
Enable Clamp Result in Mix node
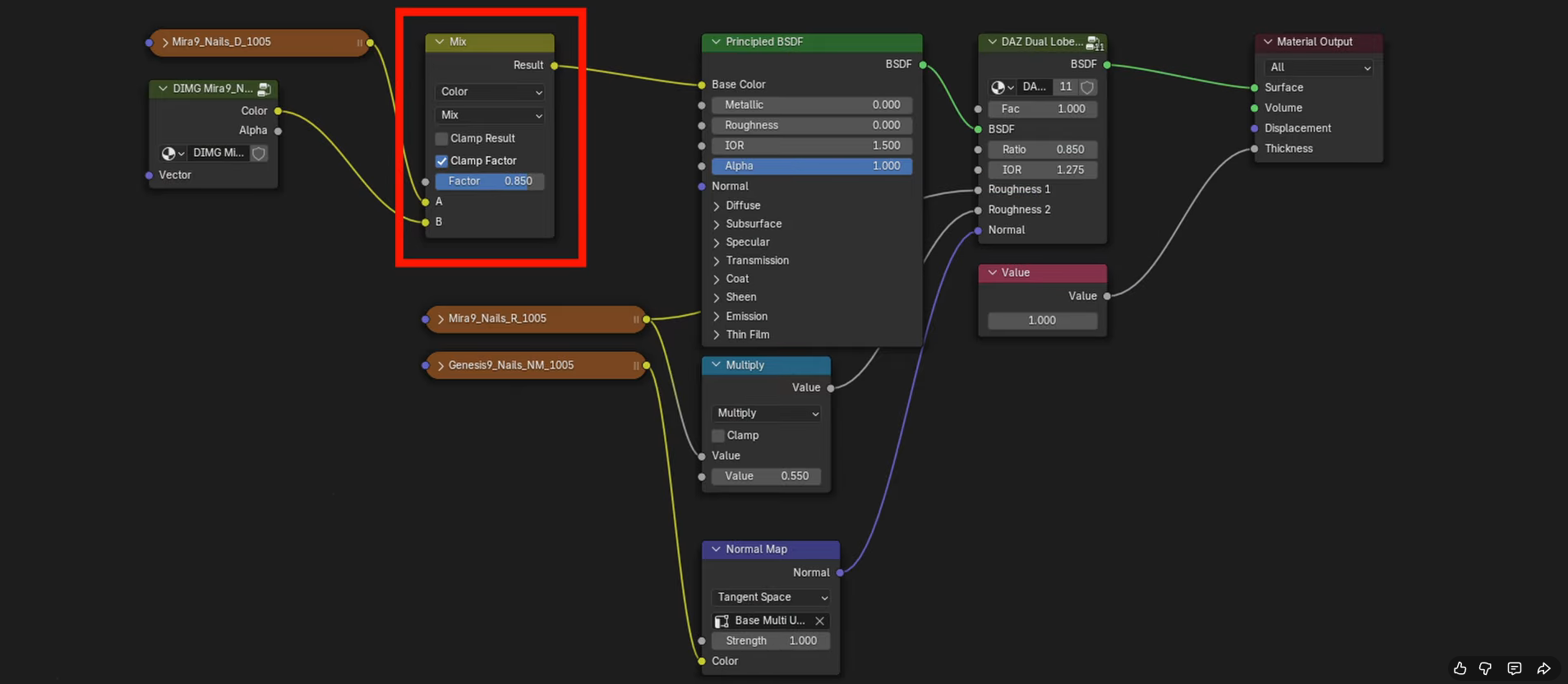coord(441,139)
